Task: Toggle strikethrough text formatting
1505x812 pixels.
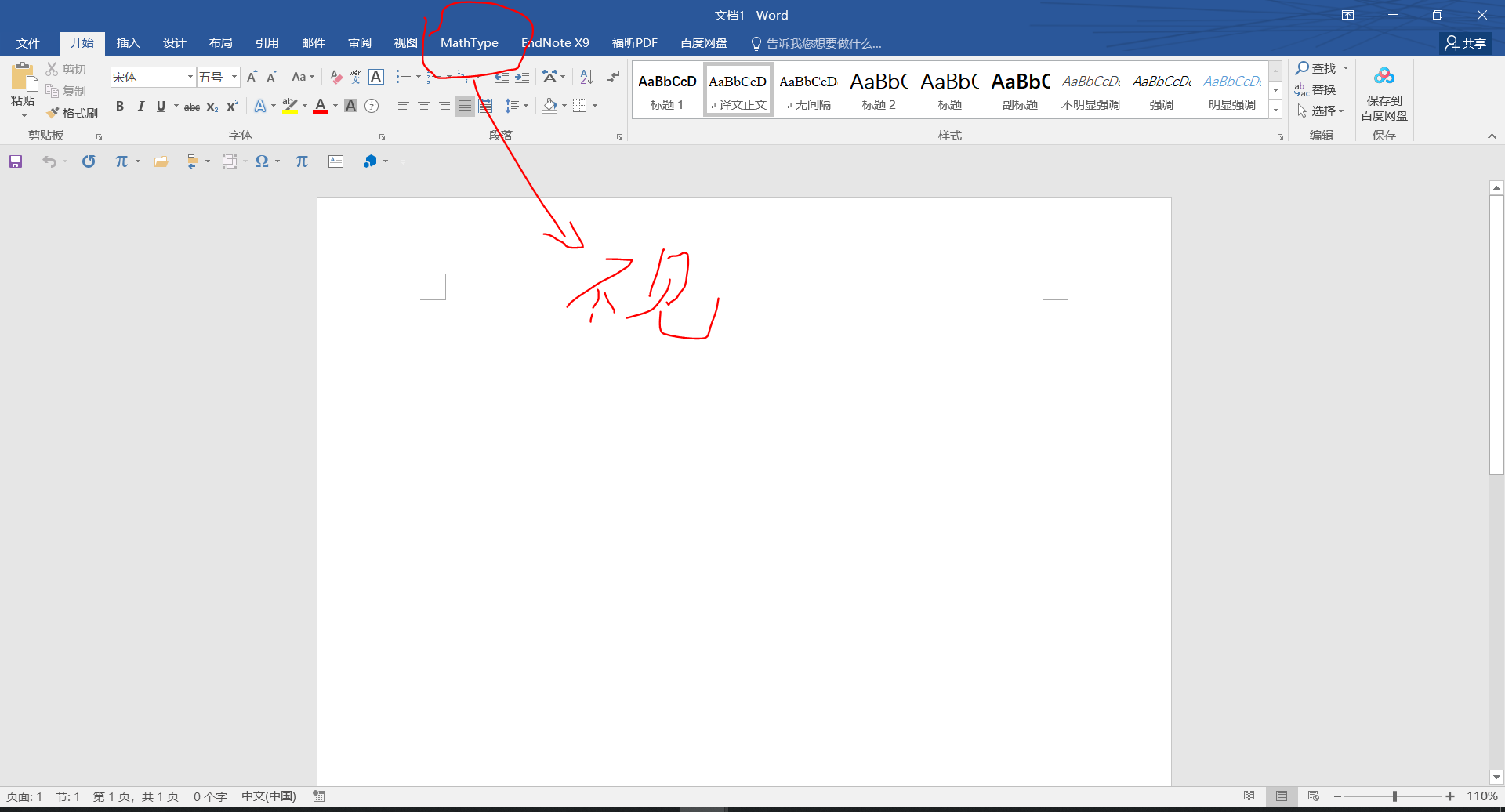Action: [192, 107]
